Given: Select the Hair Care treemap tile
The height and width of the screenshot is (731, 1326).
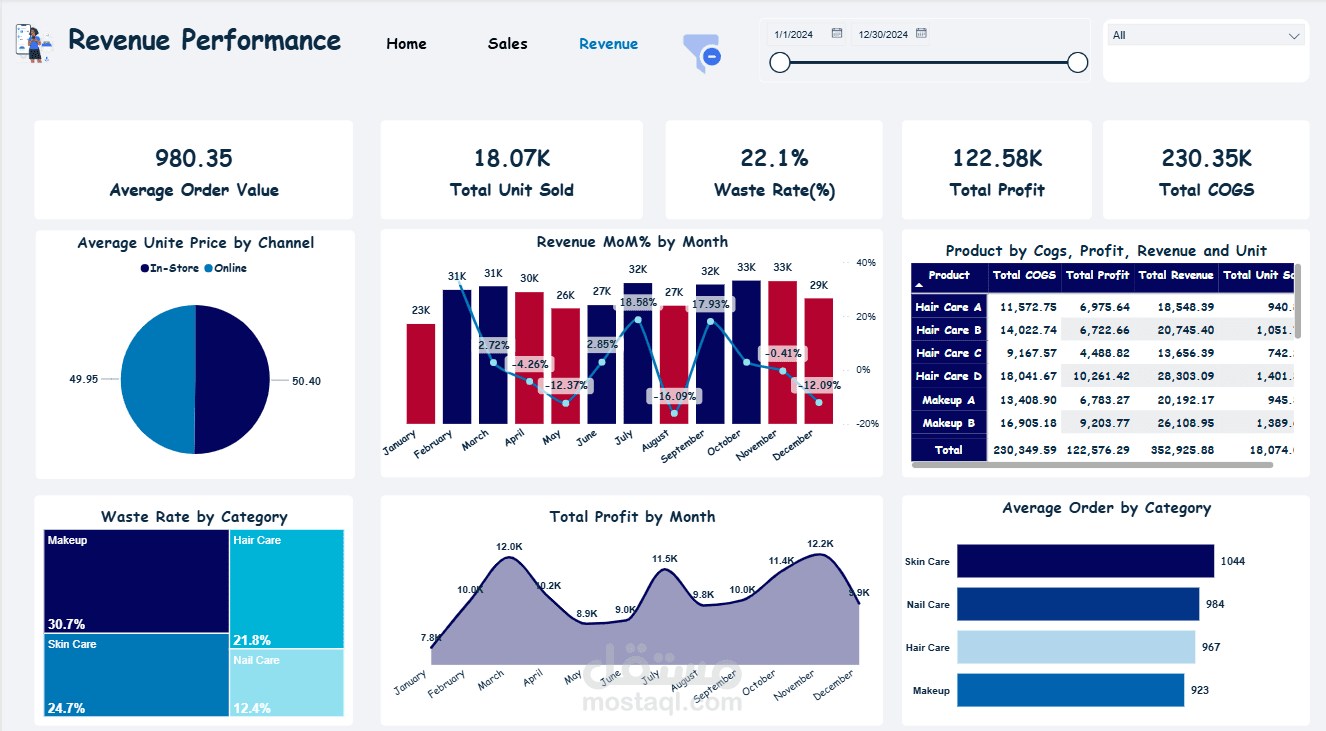Looking at the screenshot, I should 286,589.
